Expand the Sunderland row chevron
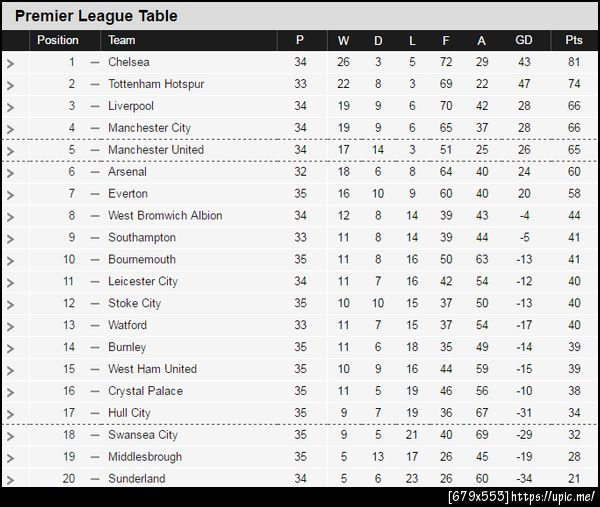This screenshot has width=600, height=507. point(10,480)
